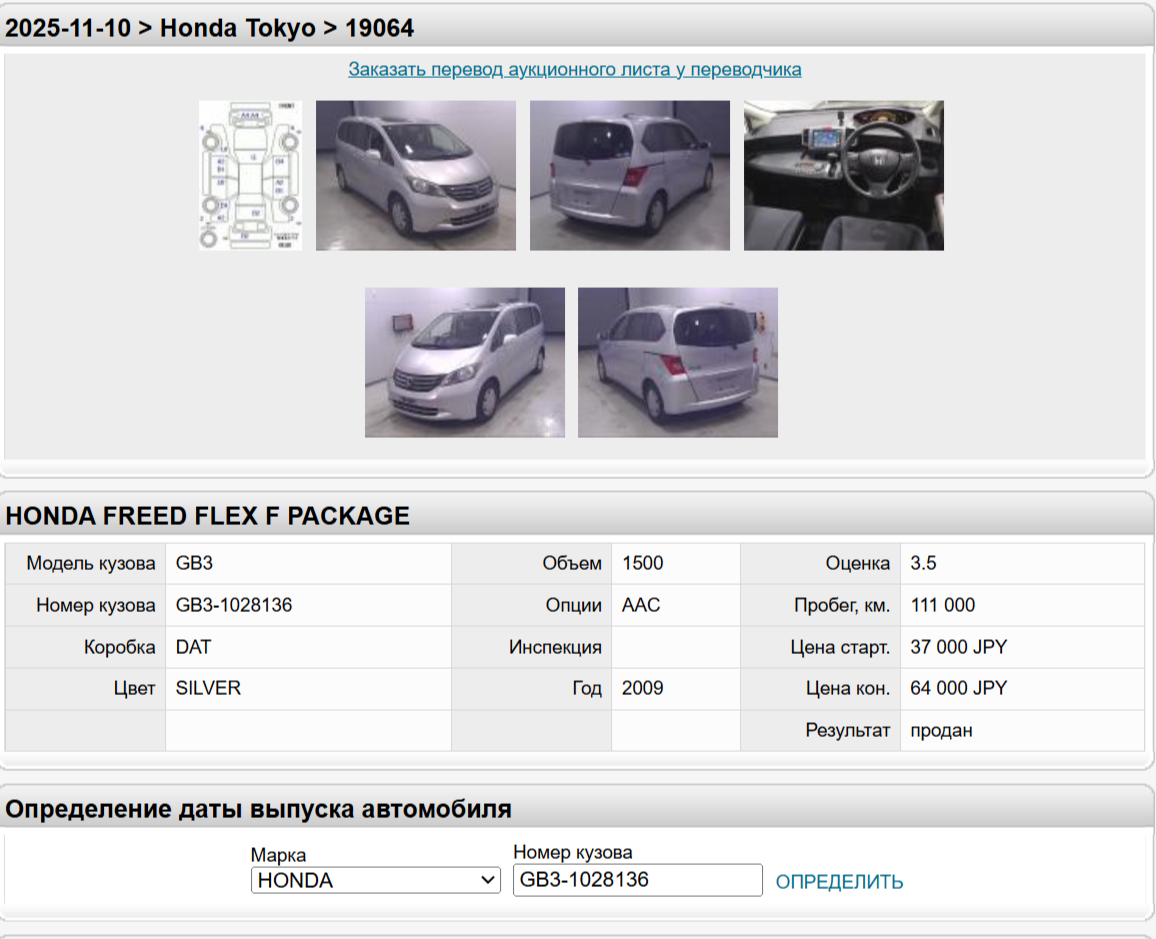Click the Модель кузова label
Viewport: 1156px width, 939px height.
91,563
